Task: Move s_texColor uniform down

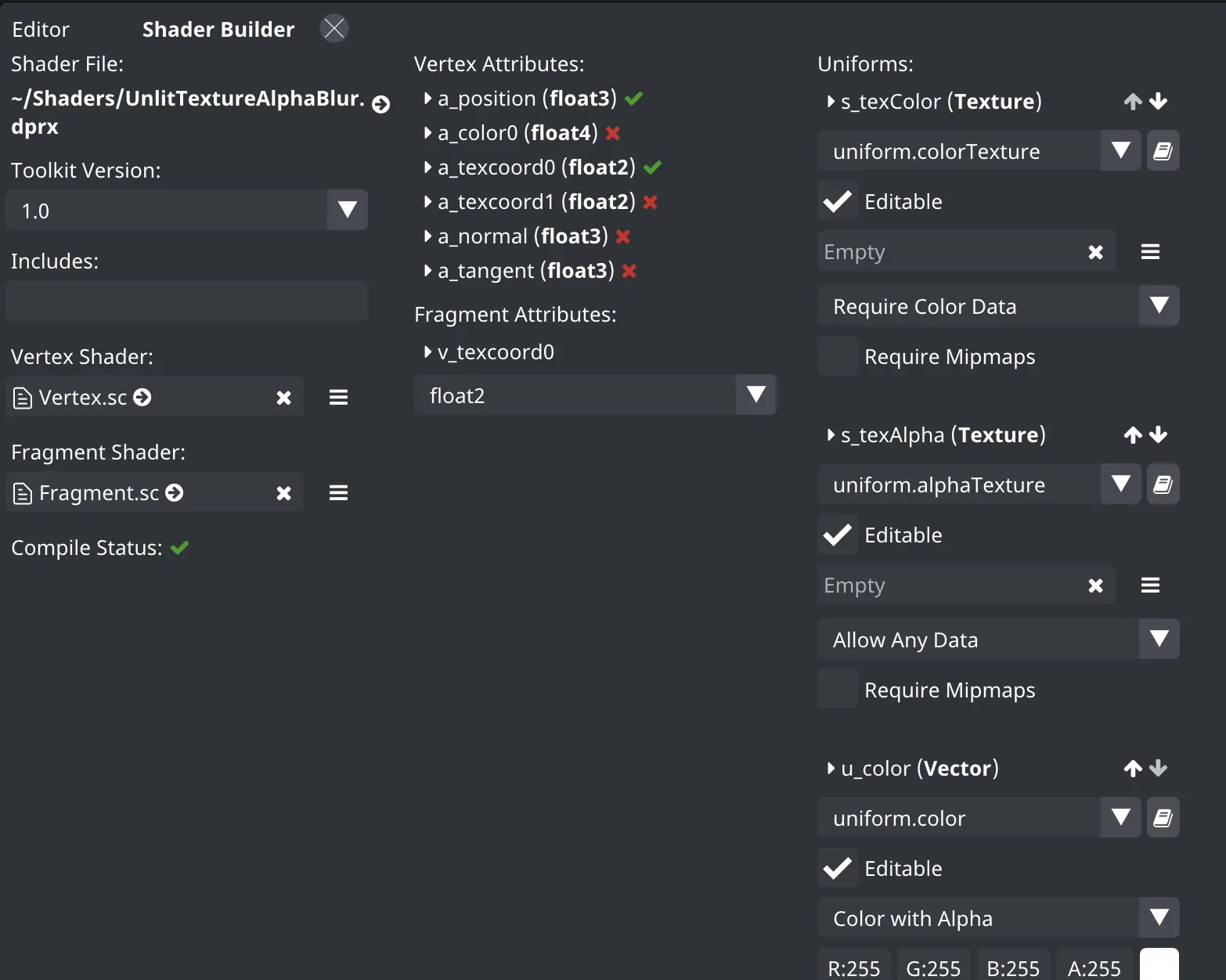Action: tap(1159, 101)
